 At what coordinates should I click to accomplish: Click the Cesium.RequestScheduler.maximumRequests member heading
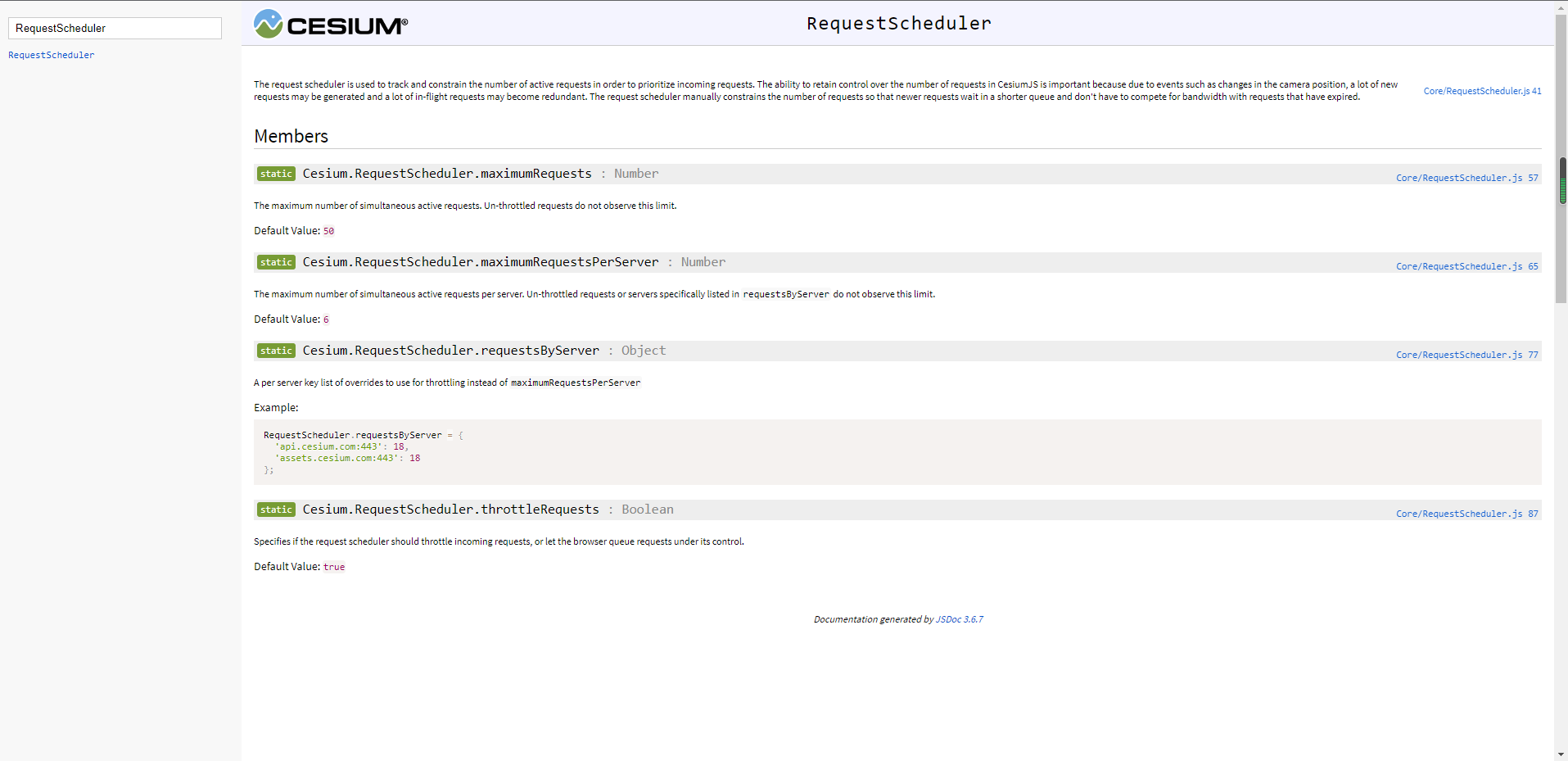(x=447, y=174)
